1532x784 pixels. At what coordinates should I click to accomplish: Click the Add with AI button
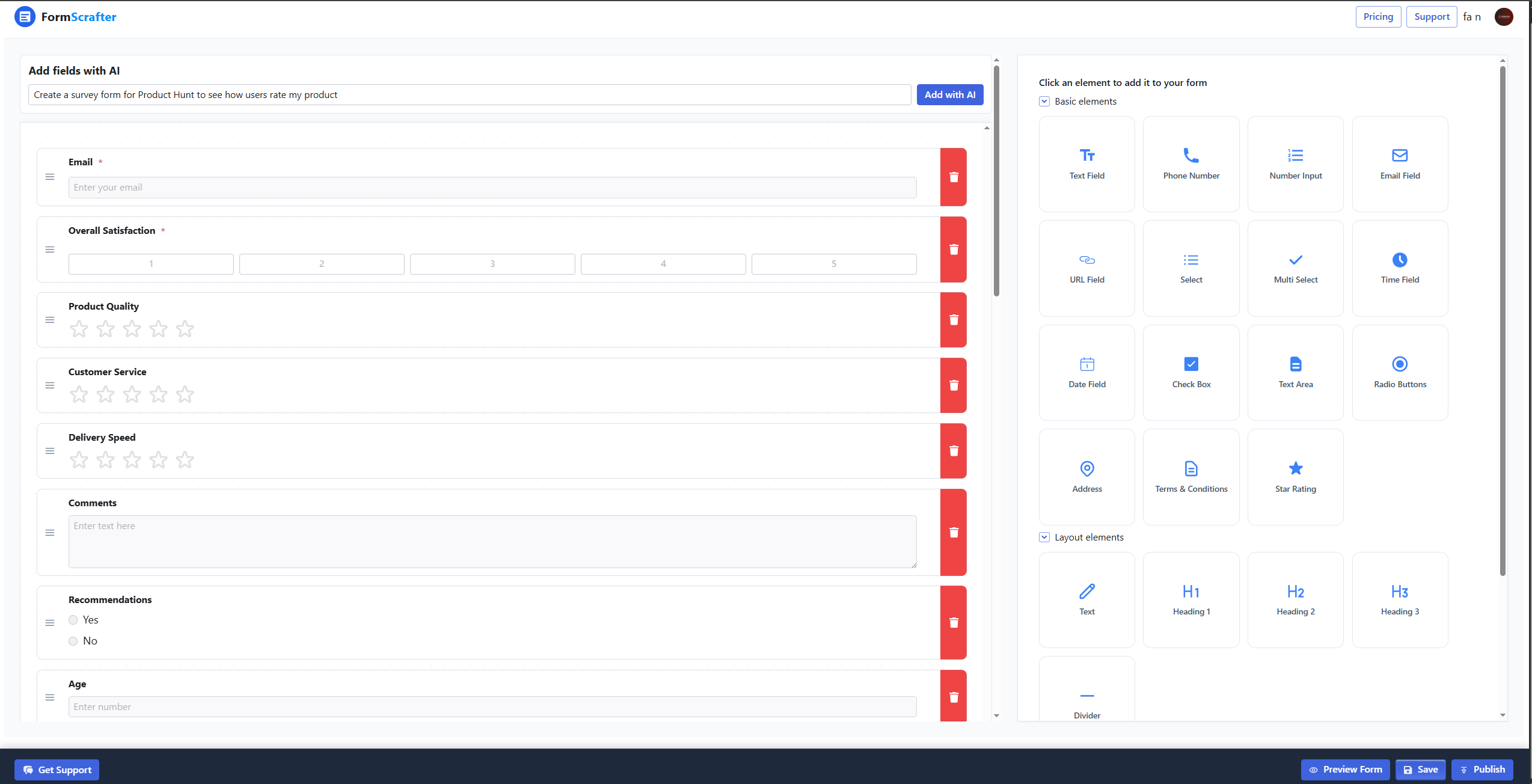pyautogui.click(x=949, y=95)
